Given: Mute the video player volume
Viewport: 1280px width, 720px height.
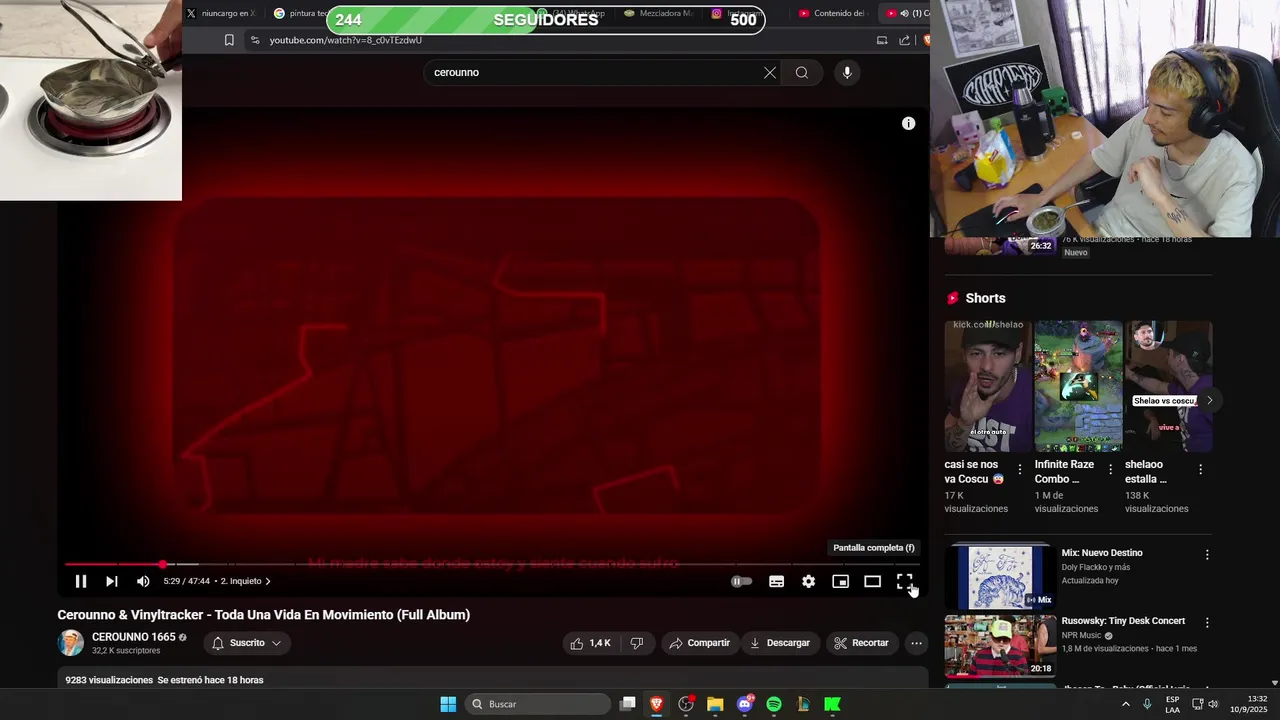Looking at the screenshot, I should 143,581.
